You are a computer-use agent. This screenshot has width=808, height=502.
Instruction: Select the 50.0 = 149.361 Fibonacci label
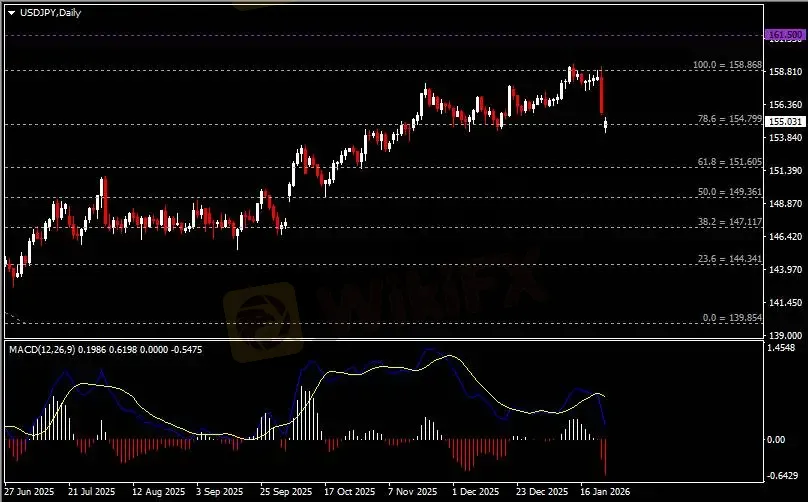(729, 191)
